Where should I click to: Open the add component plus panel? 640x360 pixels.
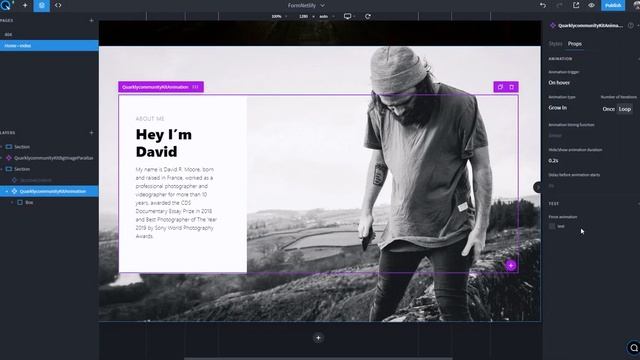pyautogui.click(x=25, y=5)
